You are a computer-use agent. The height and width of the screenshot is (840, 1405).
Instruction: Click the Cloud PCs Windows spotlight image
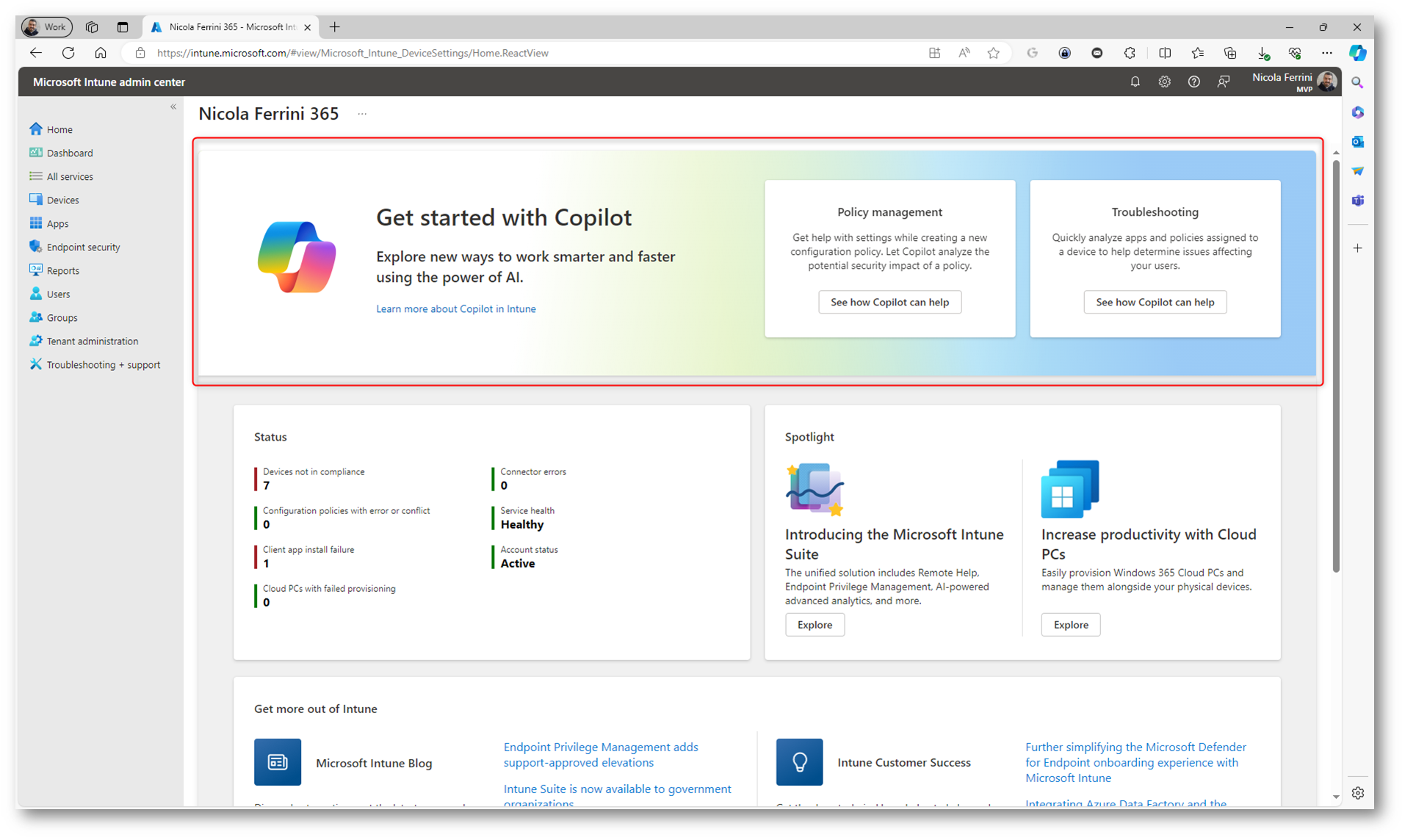[x=1070, y=488]
